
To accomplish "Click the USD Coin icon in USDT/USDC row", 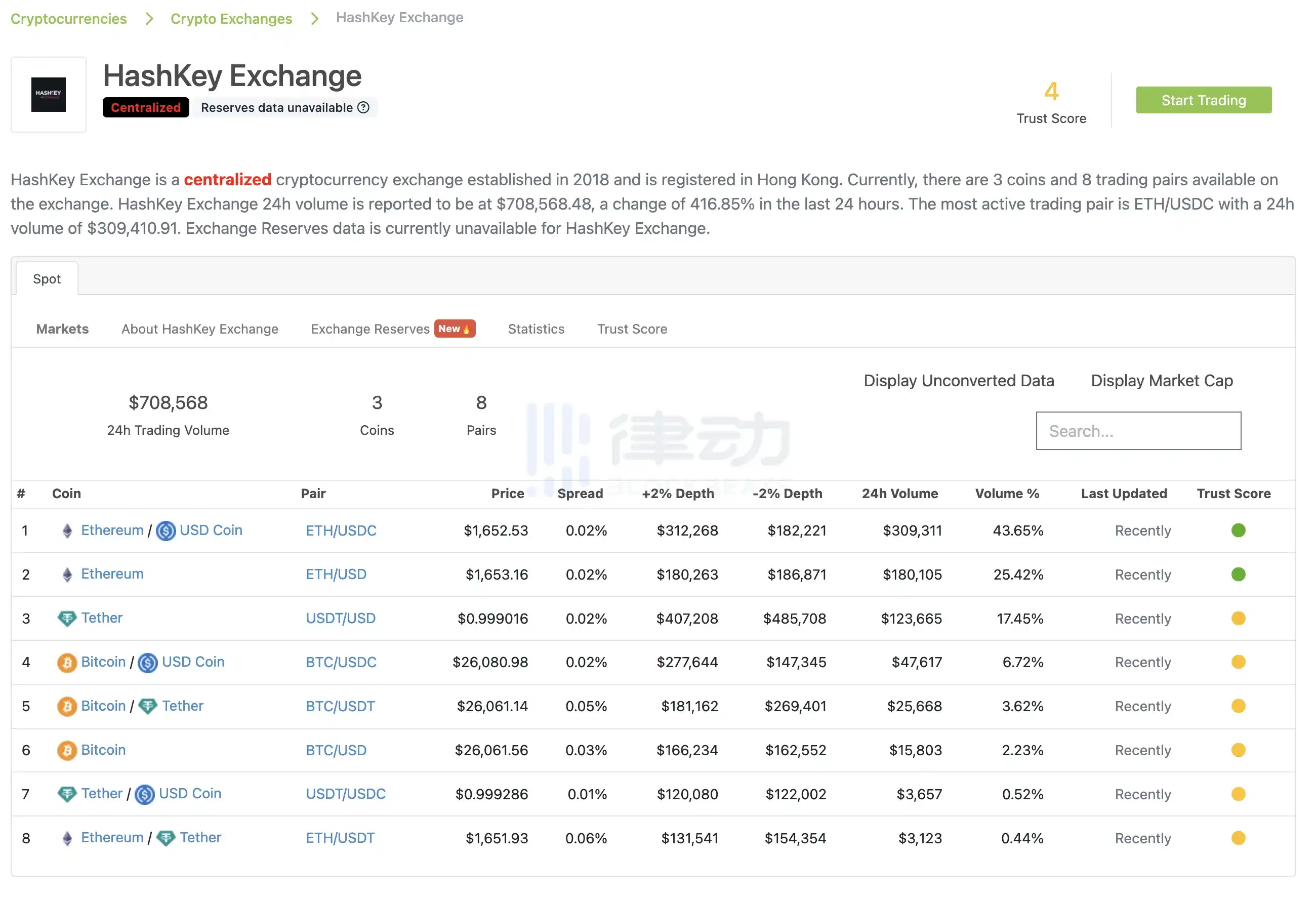I will pyautogui.click(x=145, y=794).
